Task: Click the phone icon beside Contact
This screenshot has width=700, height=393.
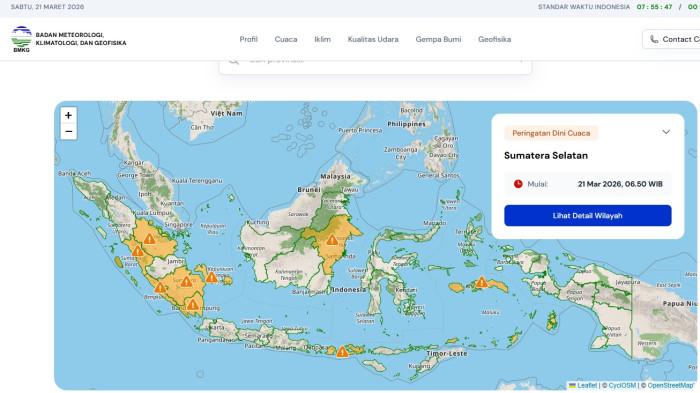Action: 654,39
